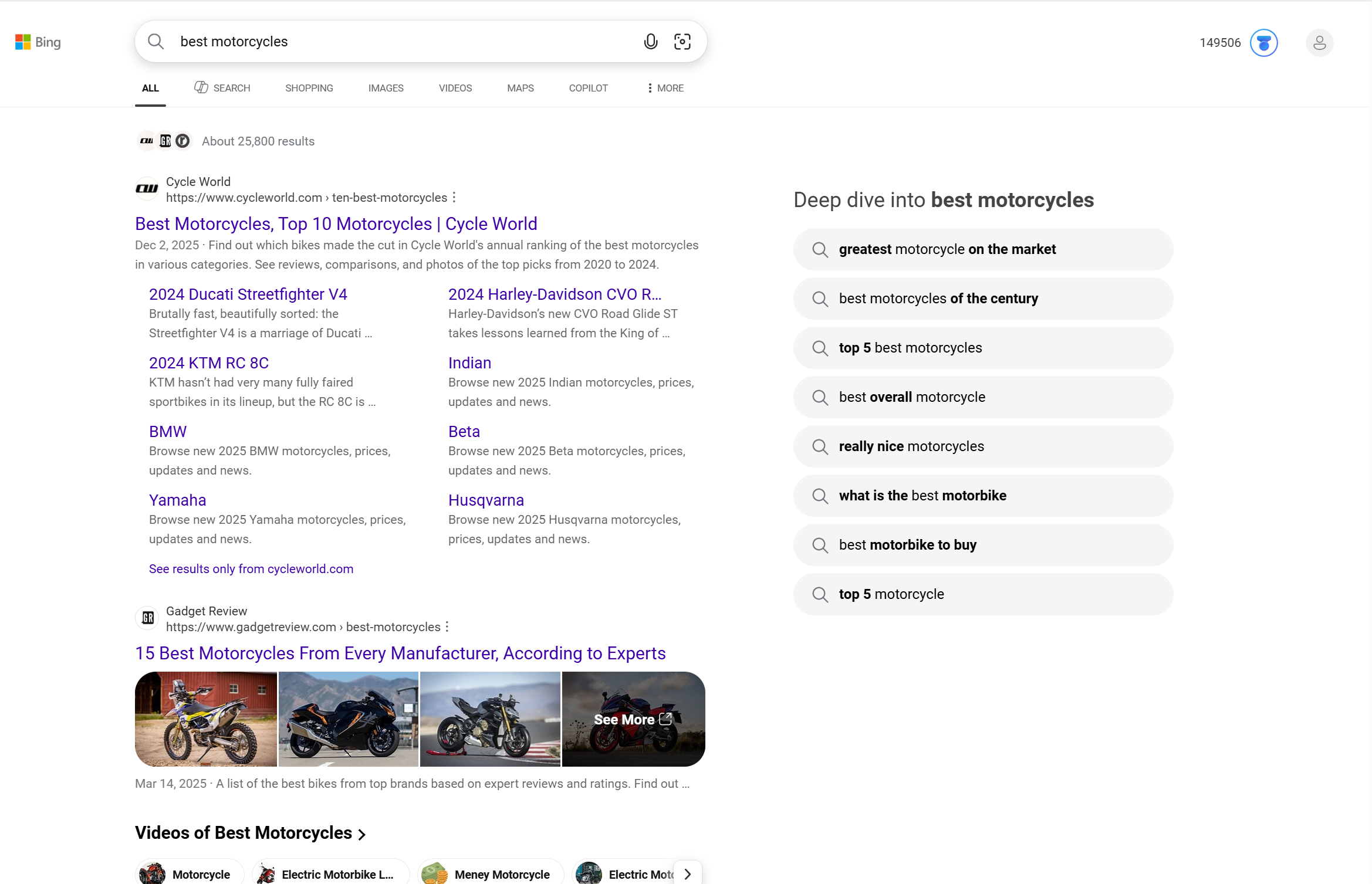Click the Gadget Review favicon

(x=147, y=618)
